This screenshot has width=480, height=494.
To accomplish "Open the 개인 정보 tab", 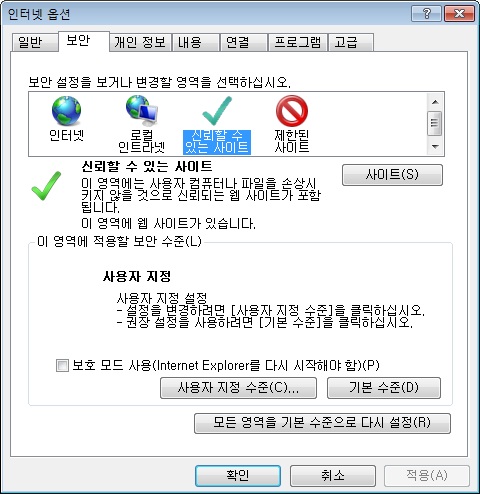I will pos(140,42).
